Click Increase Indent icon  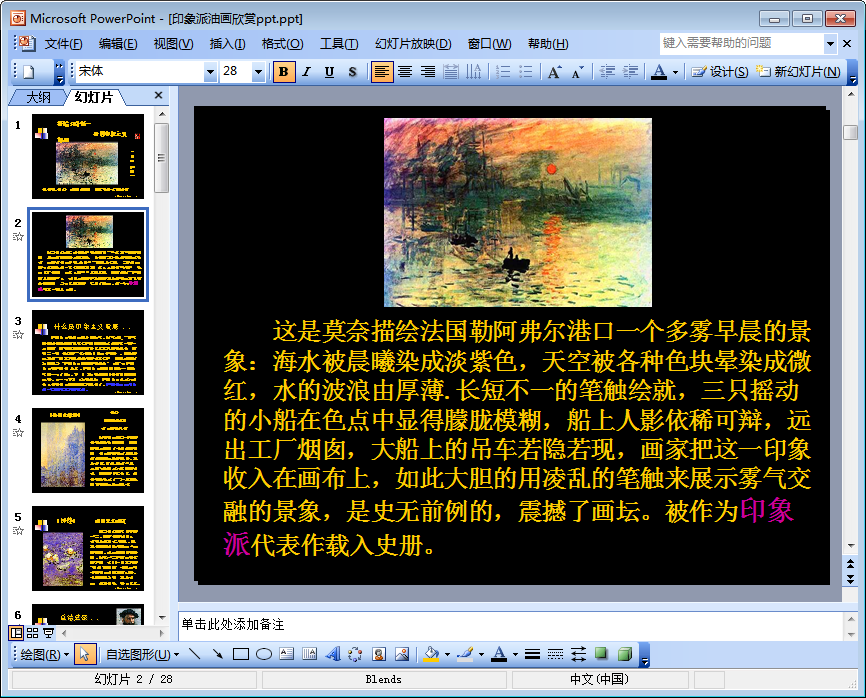coord(630,72)
